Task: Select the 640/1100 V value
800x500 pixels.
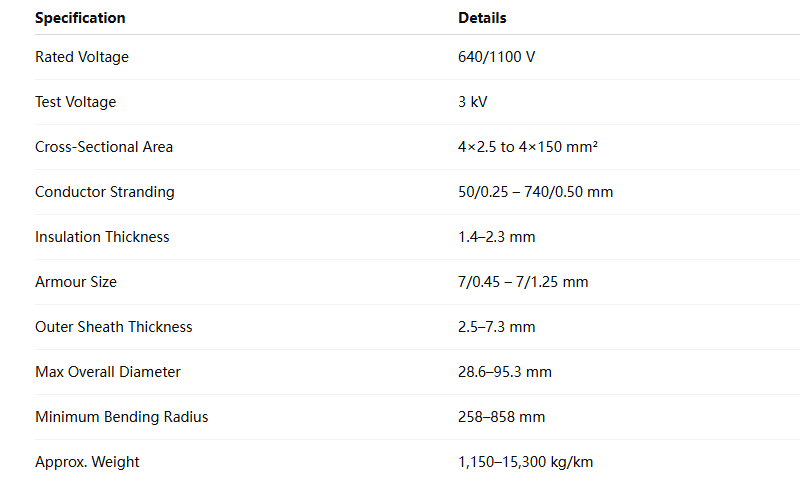Action: click(496, 57)
